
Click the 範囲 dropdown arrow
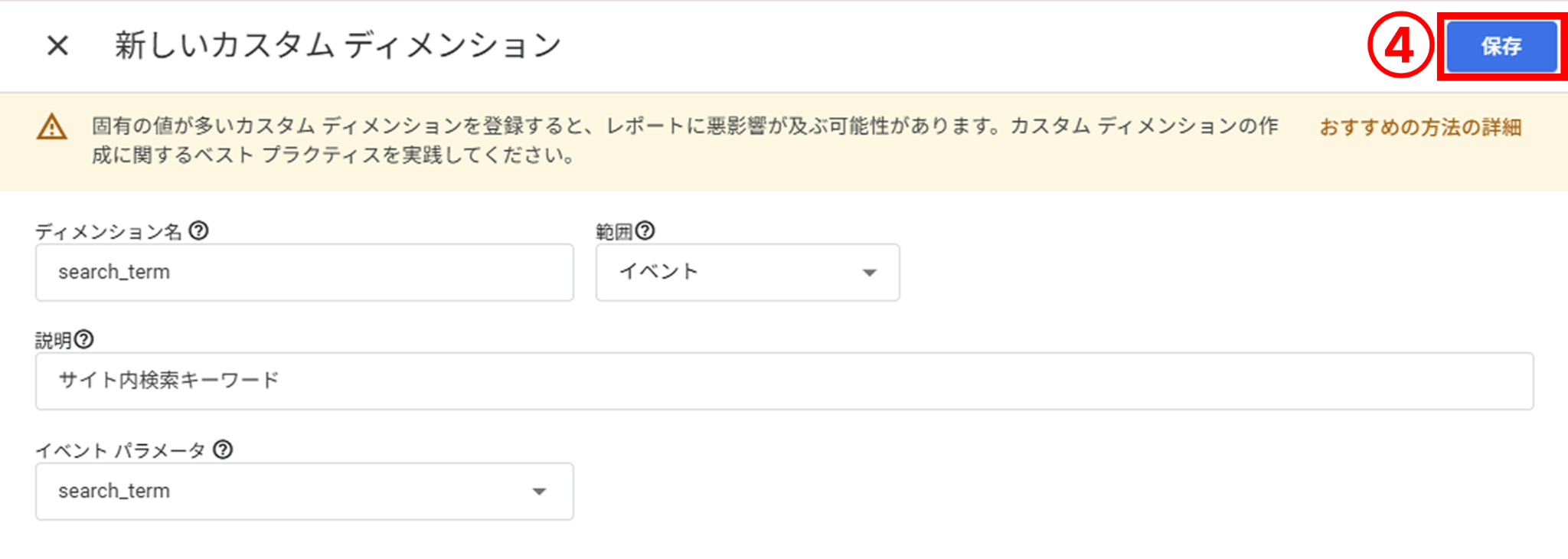[x=869, y=273]
